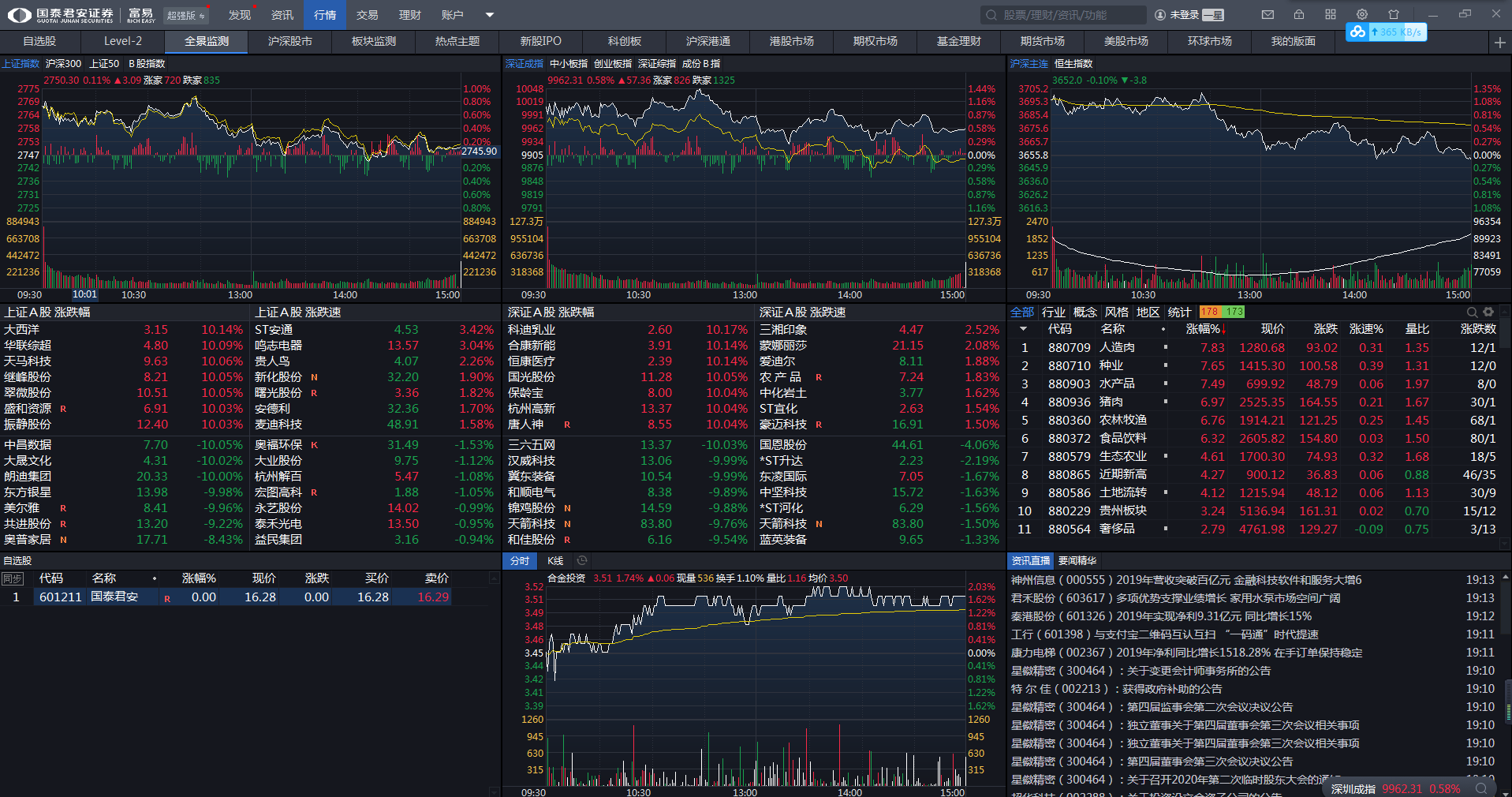Open news about 秦港股份 (601326)
Viewport: 1512px width, 797px height.
1161,616
